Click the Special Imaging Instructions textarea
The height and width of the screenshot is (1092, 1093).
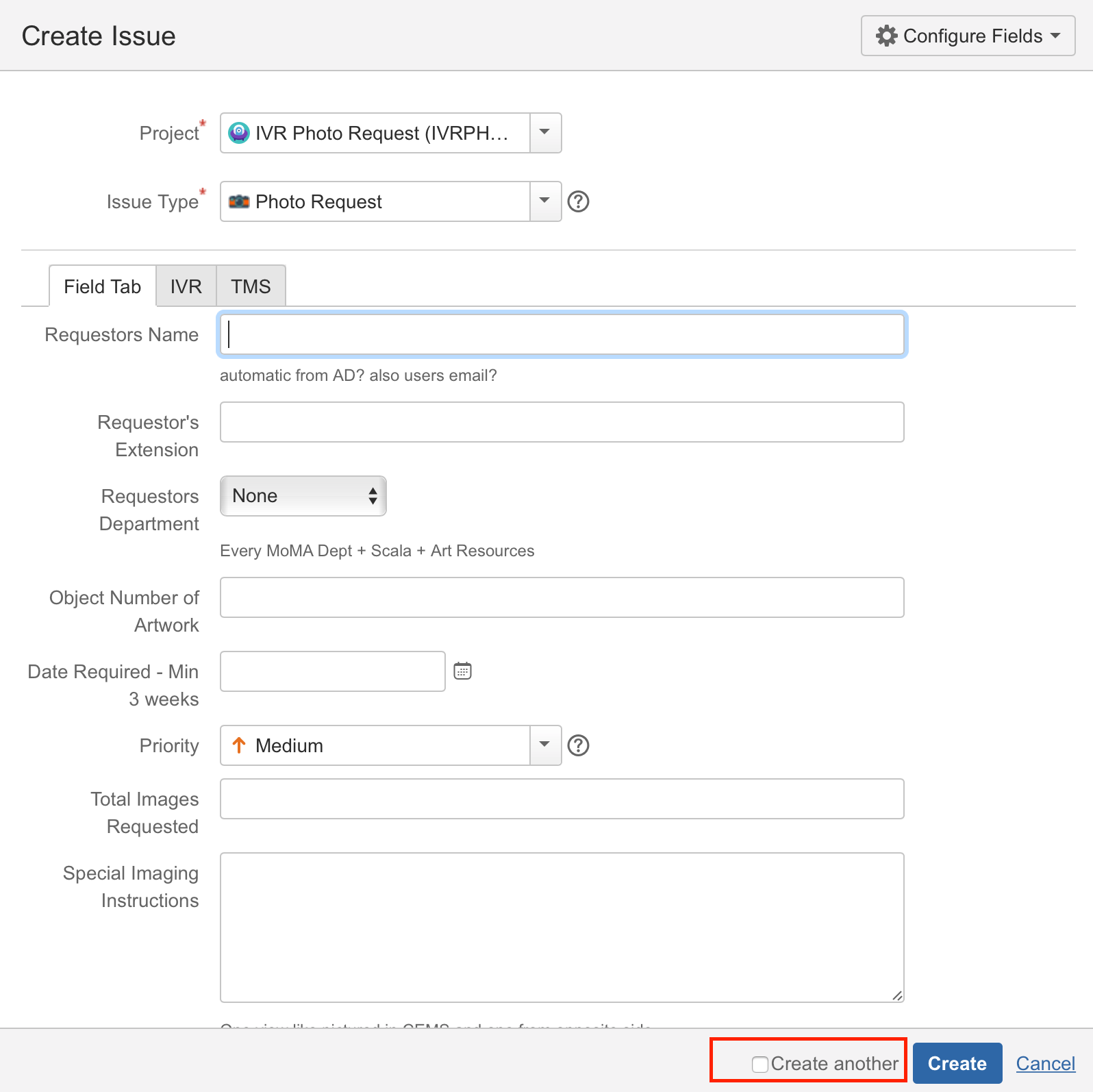(x=562, y=928)
